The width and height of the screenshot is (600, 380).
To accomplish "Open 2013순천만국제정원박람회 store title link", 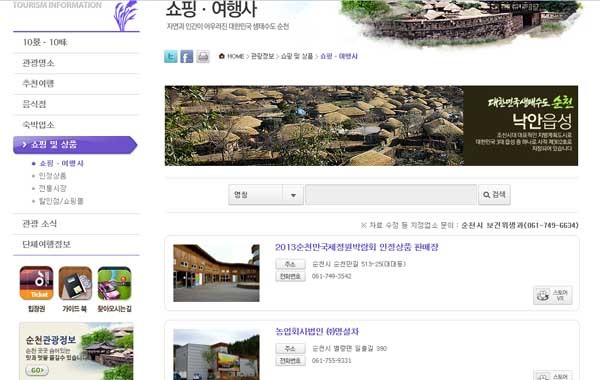I will click(x=357, y=247).
